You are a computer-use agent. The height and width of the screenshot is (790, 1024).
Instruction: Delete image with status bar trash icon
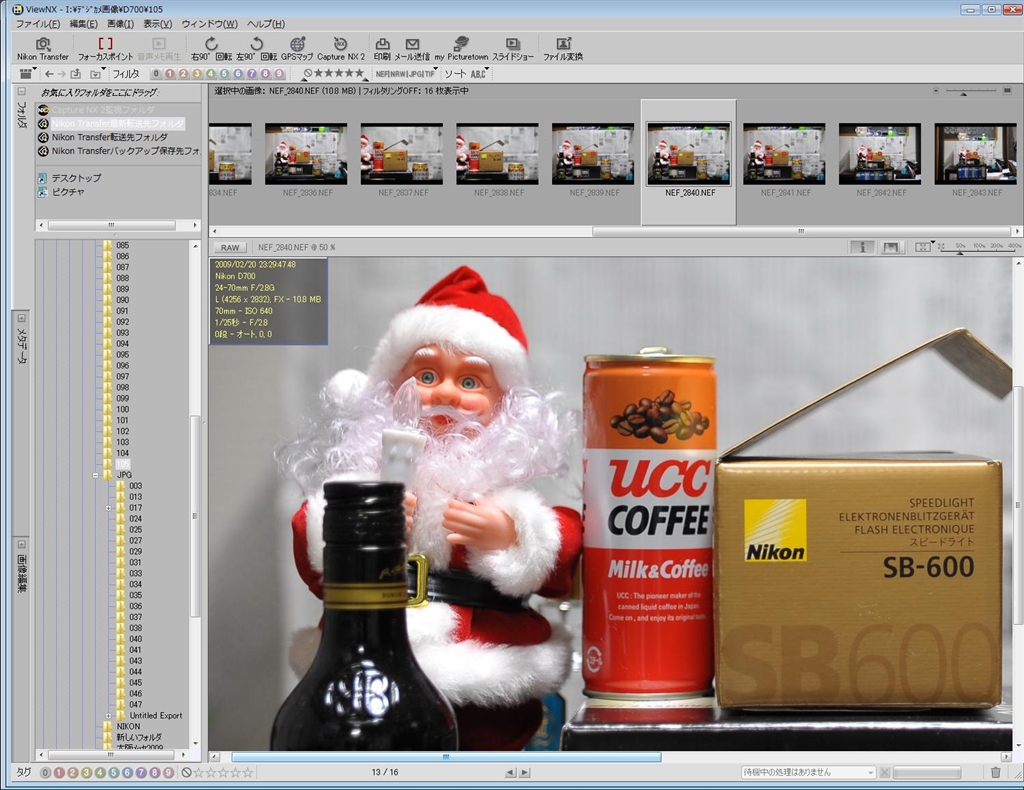(995, 772)
